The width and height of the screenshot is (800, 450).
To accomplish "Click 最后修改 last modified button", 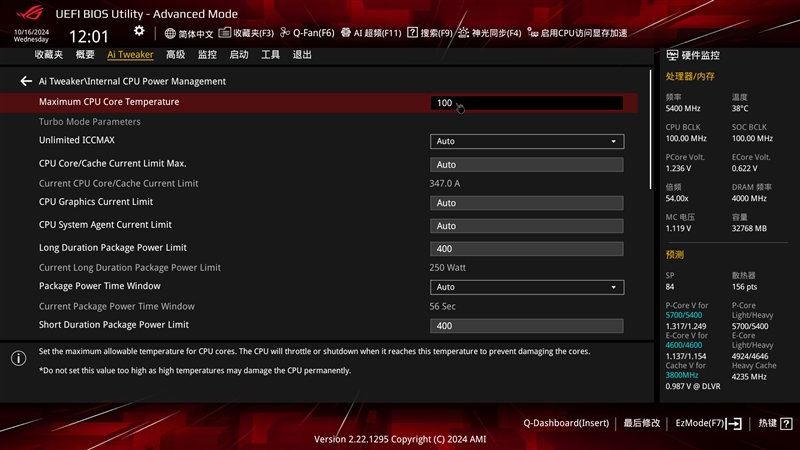I will pos(641,423).
